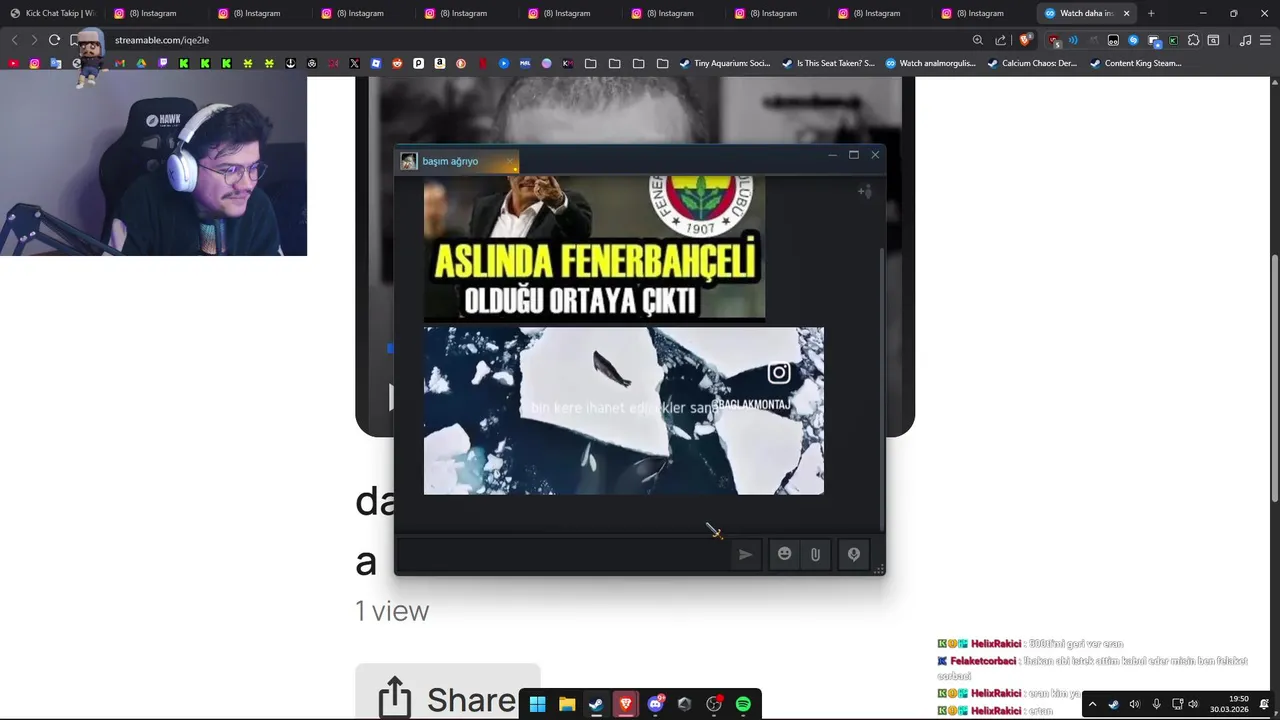Open the 'Content King Steam...' bookmark
The width and height of the screenshot is (1280, 720).
(x=1135, y=63)
